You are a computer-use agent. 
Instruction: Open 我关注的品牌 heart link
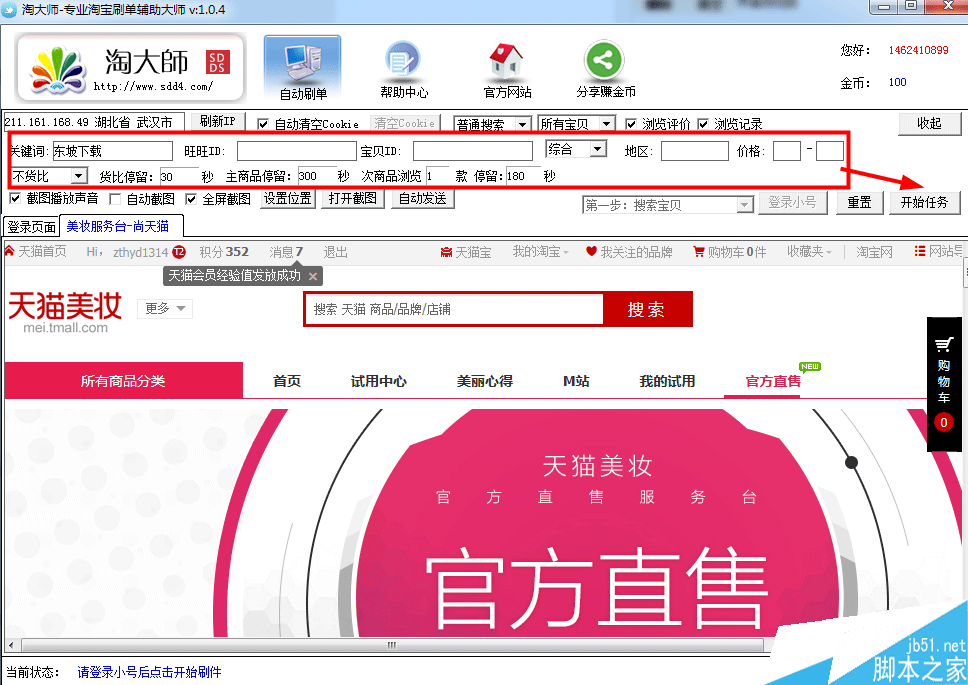click(x=629, y=252)
